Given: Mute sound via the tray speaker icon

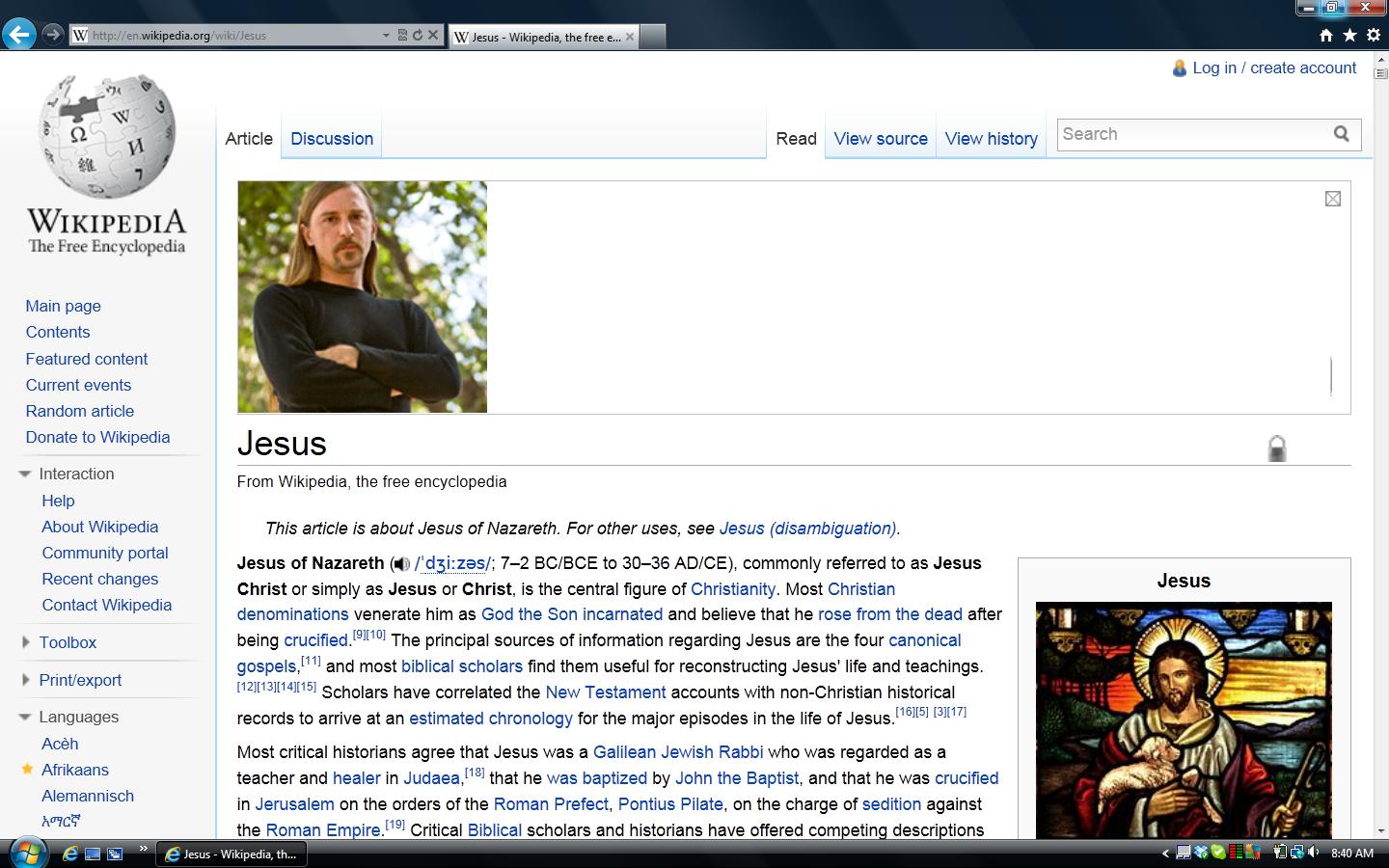Looking at the screenshot, I should tap(1312, 853).
